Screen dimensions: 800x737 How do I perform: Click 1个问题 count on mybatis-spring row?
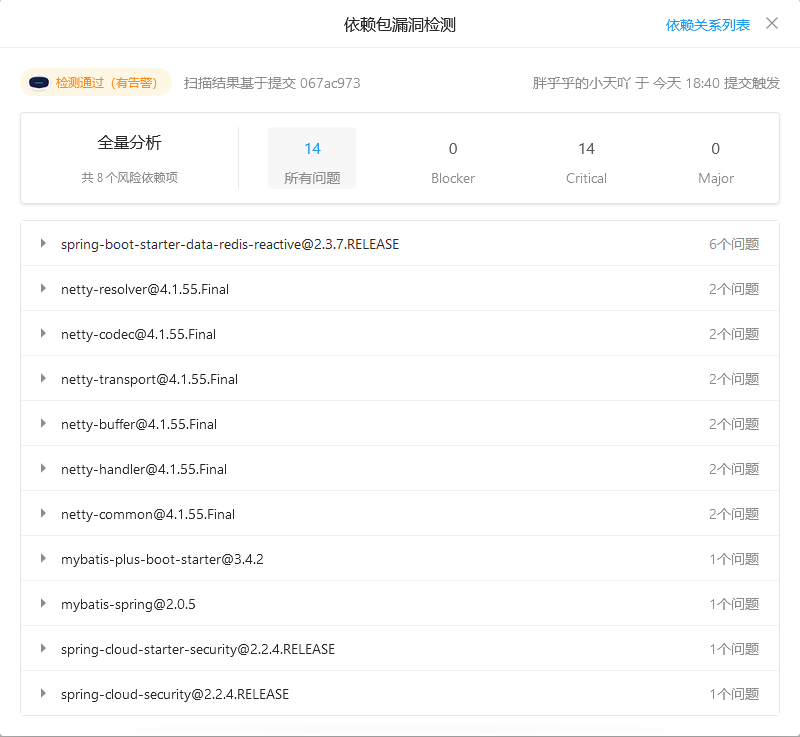pos(734,604)
